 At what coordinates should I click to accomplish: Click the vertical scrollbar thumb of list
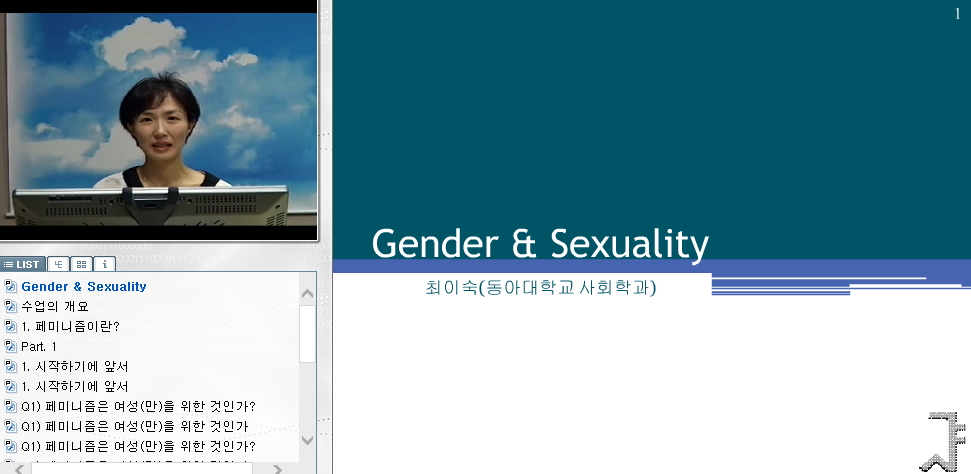click(308, 333)
